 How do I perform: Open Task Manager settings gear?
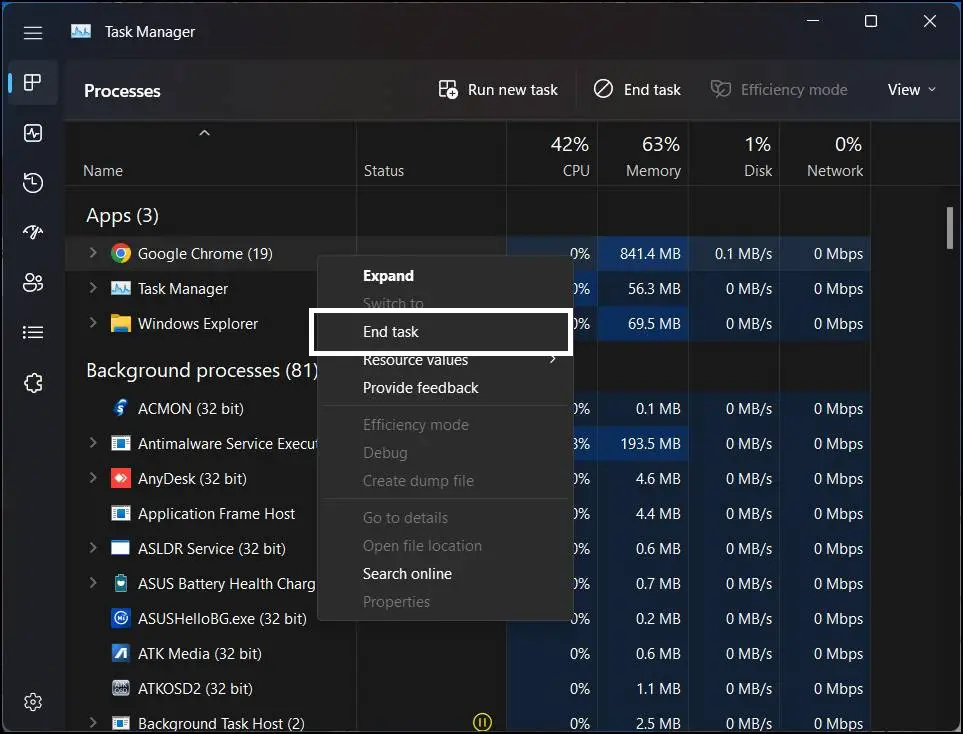33,701
